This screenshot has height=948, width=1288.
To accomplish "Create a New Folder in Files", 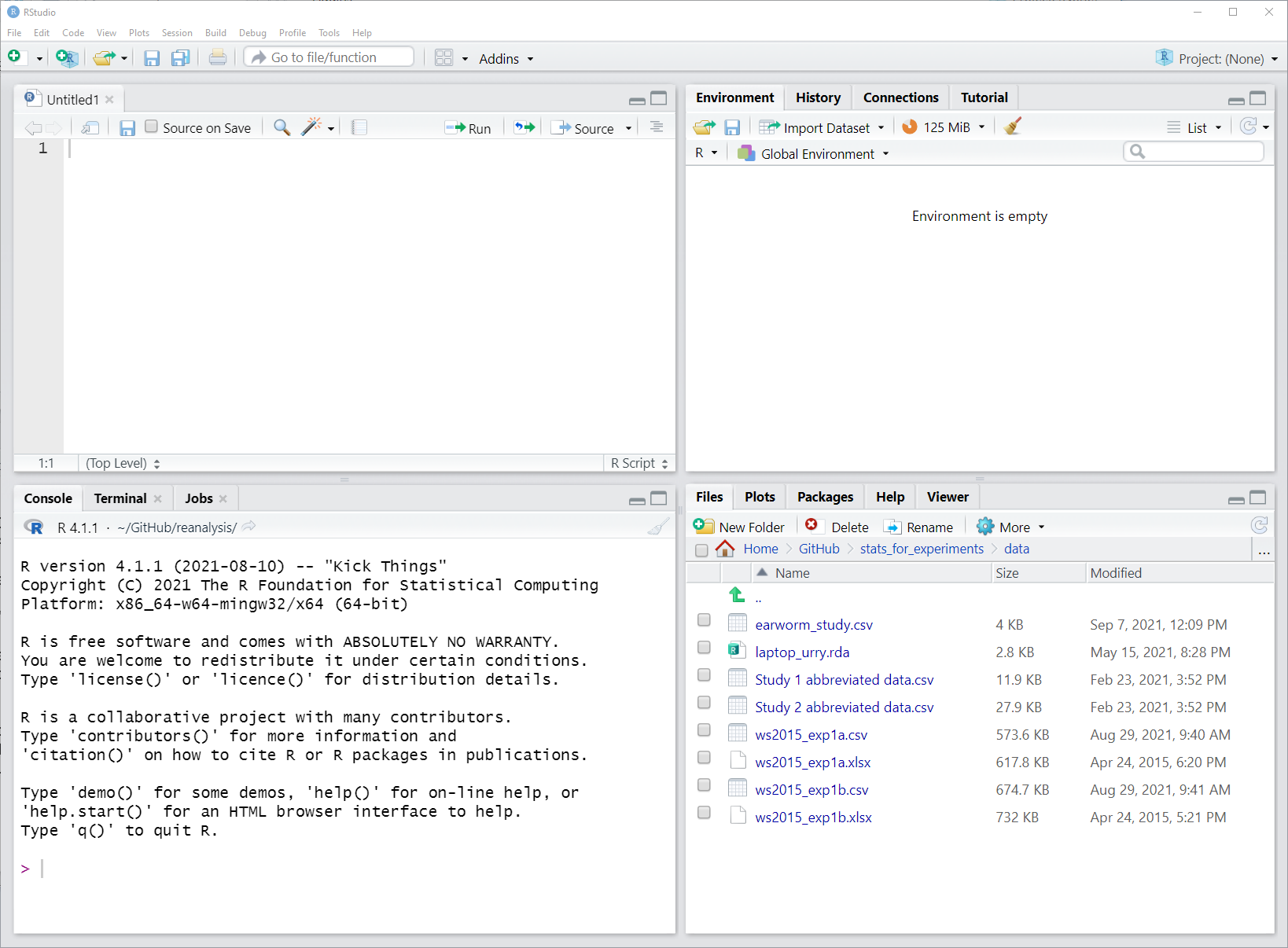I will point(739,527).
